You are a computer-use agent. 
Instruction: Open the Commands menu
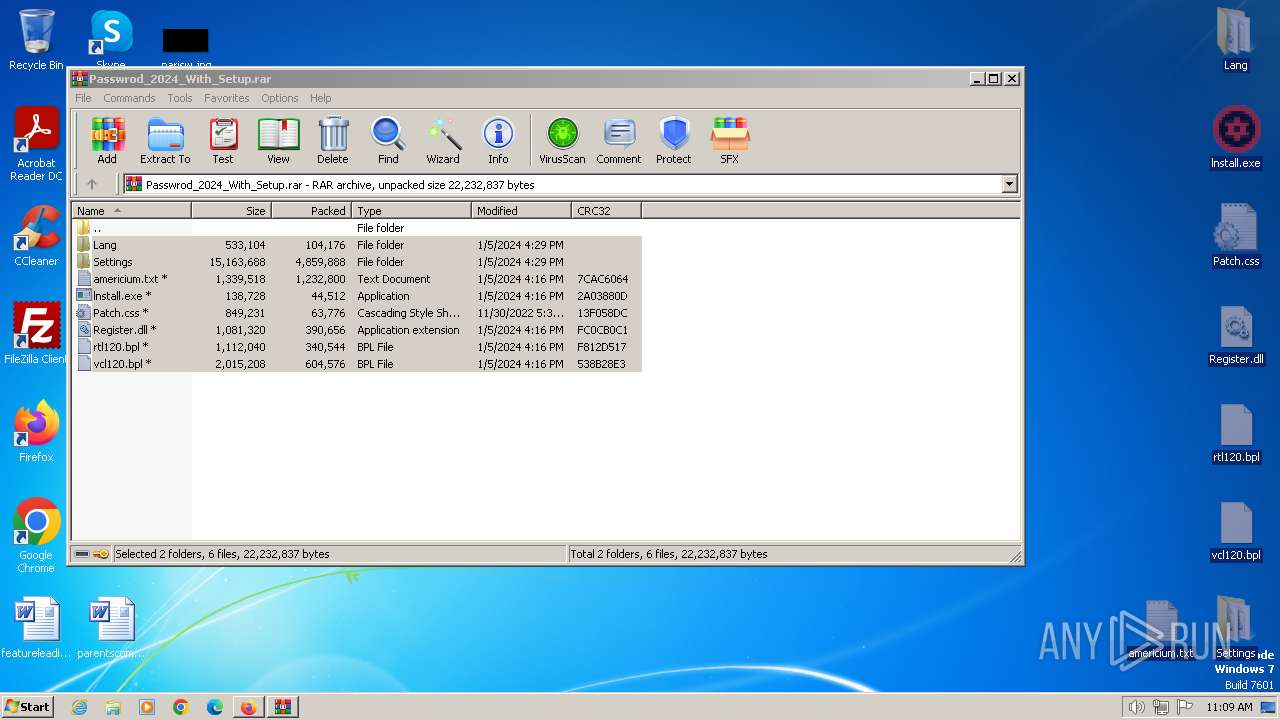129,98
